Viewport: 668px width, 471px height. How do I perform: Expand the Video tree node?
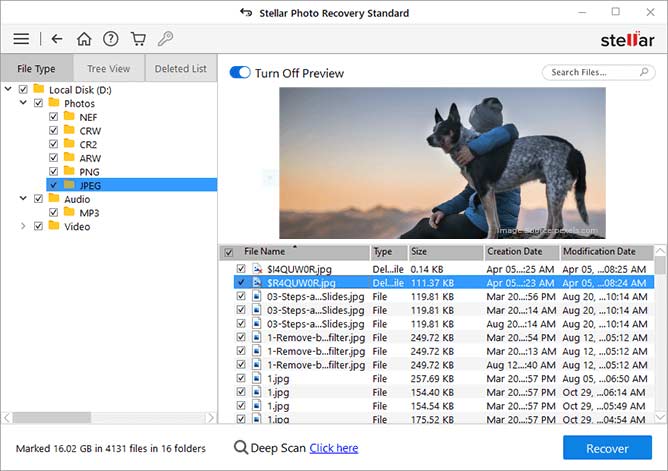pos(23,226)
